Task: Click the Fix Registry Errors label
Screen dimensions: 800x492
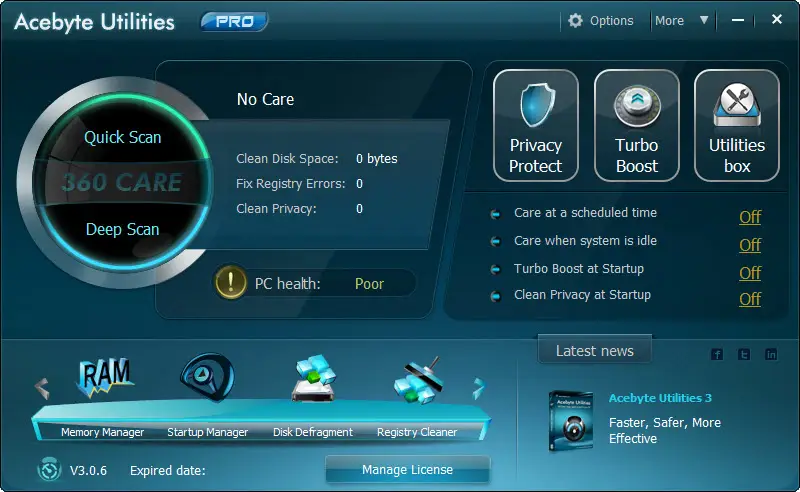Action: click(291, 184)
